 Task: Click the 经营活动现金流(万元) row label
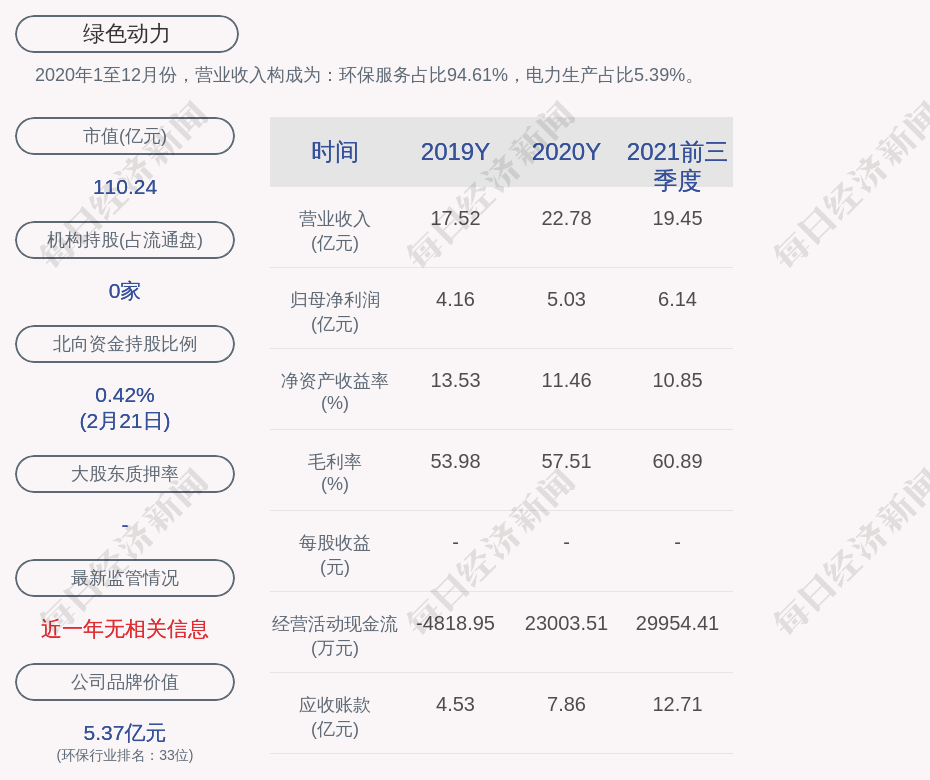(335, 635)
